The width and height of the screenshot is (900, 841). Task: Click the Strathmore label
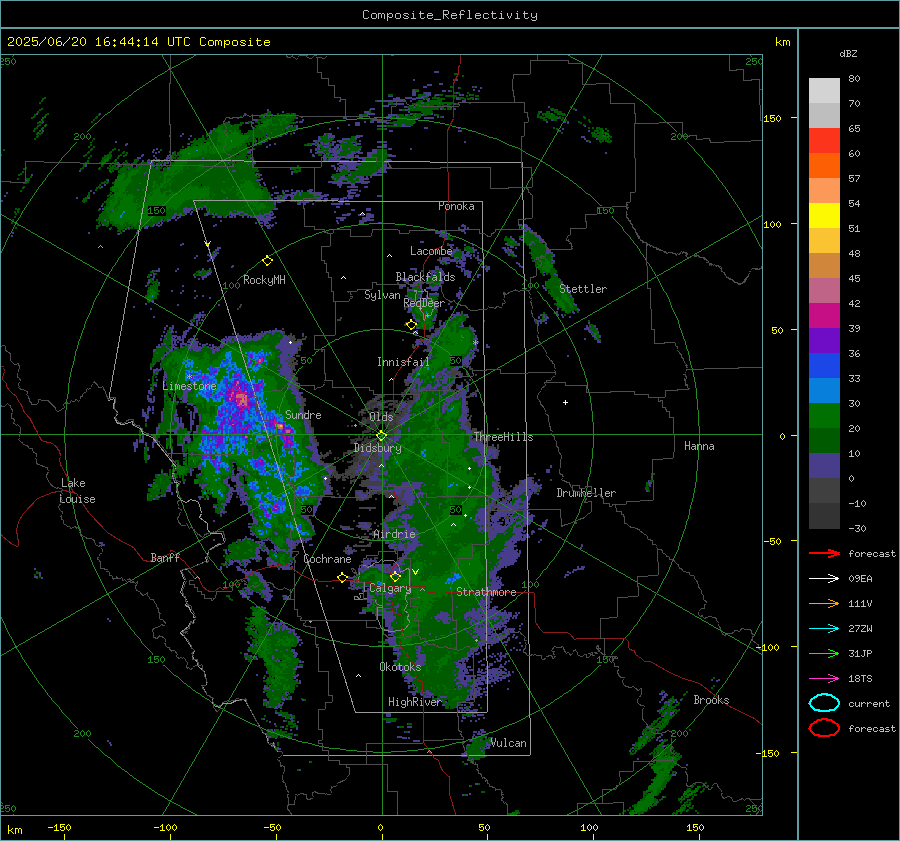tap(486, 592)
